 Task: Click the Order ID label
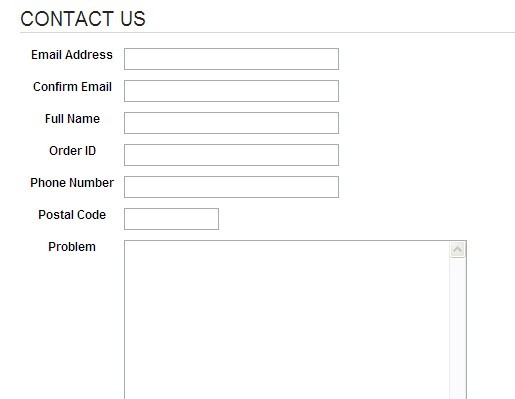pyautogui.click(x=72, y=151)
